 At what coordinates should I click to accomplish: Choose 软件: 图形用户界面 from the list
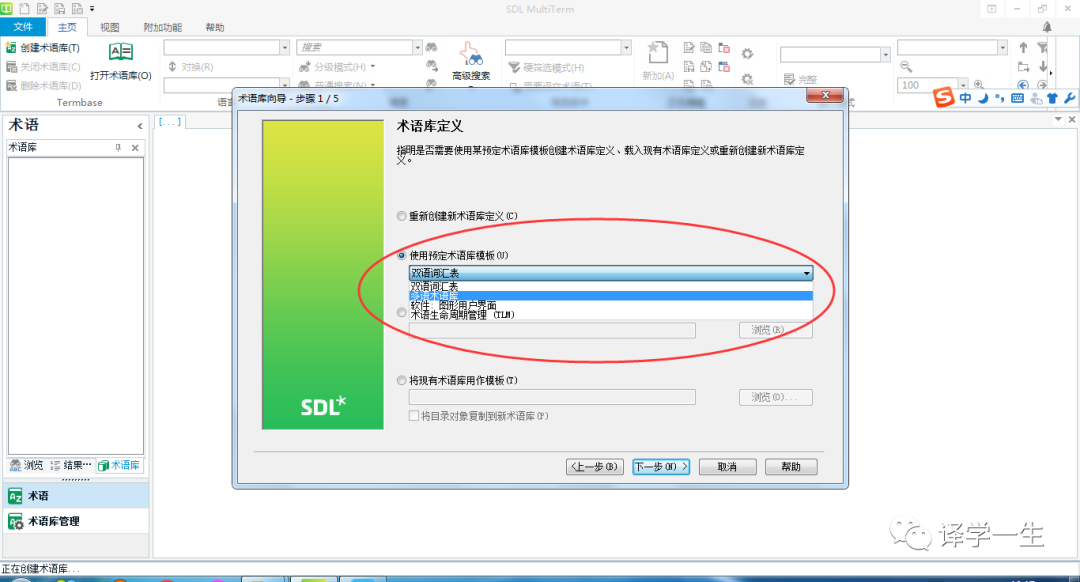point(611,305)
